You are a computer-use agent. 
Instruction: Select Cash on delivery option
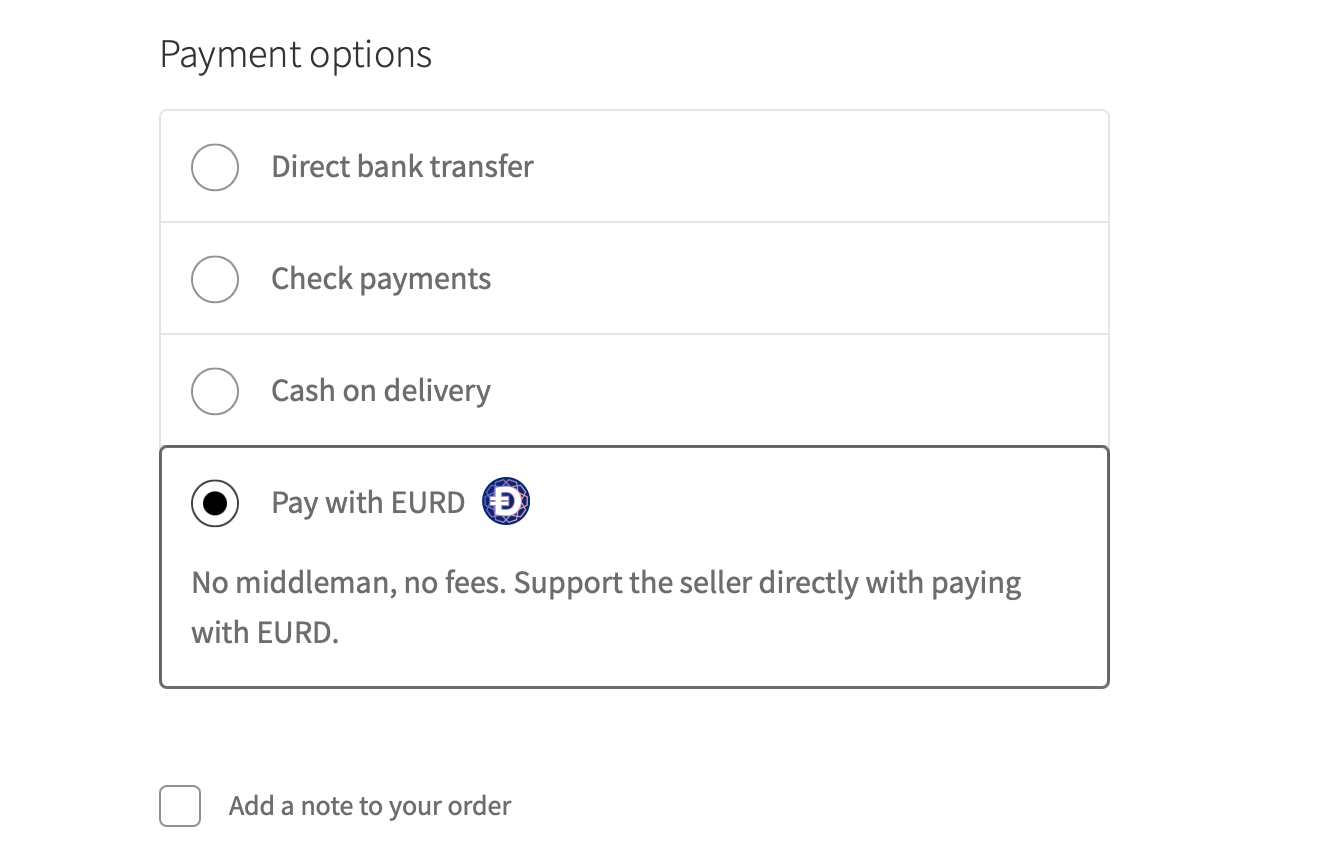(x=214, y=391)
